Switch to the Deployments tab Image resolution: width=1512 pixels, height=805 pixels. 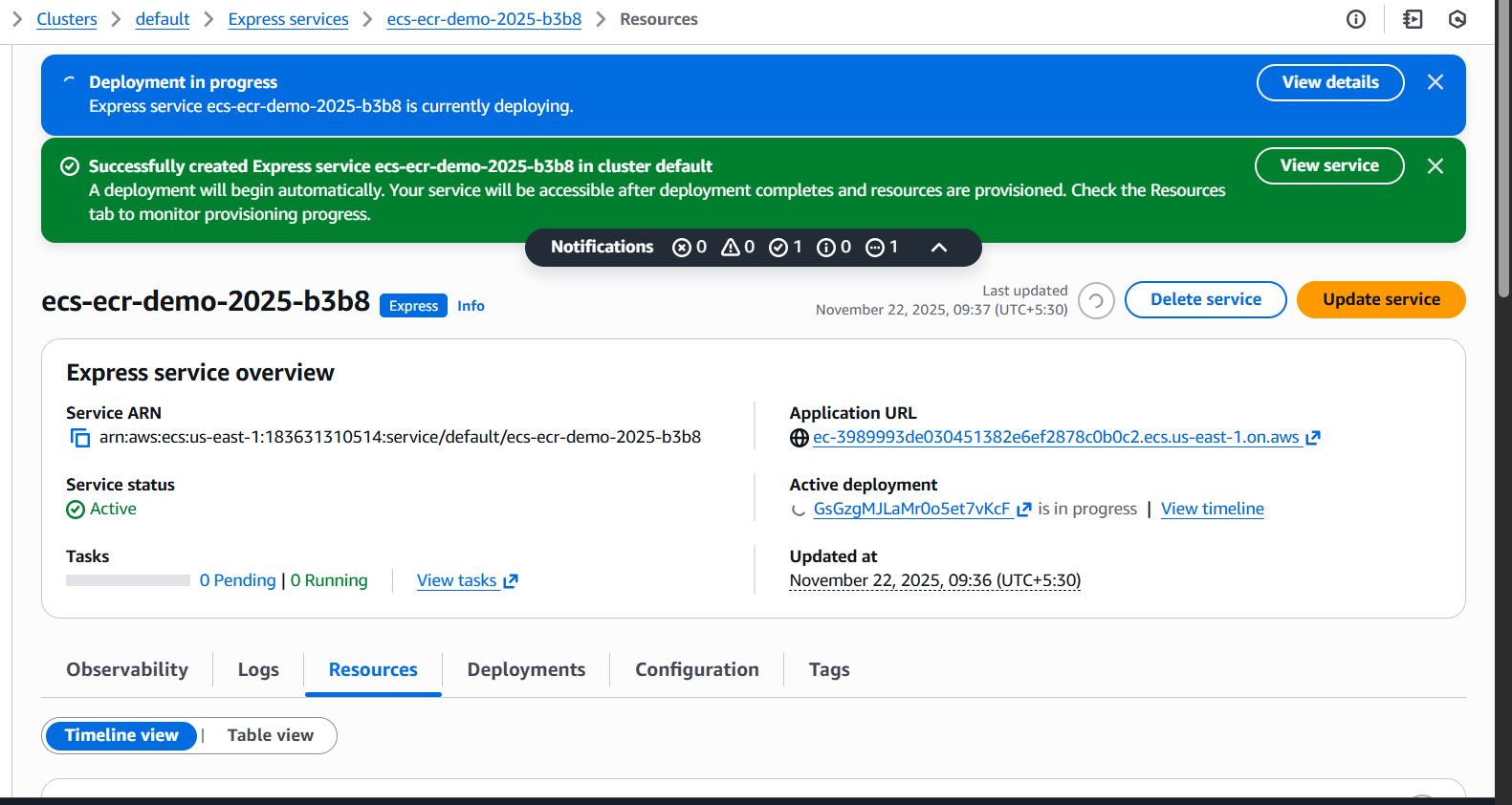526,669
